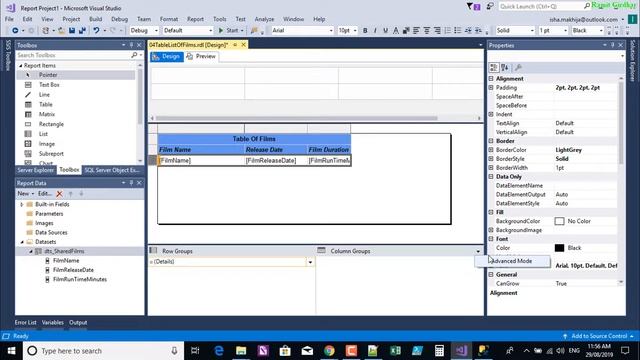Toggle Underline formatting

click(x=385, y=31)
